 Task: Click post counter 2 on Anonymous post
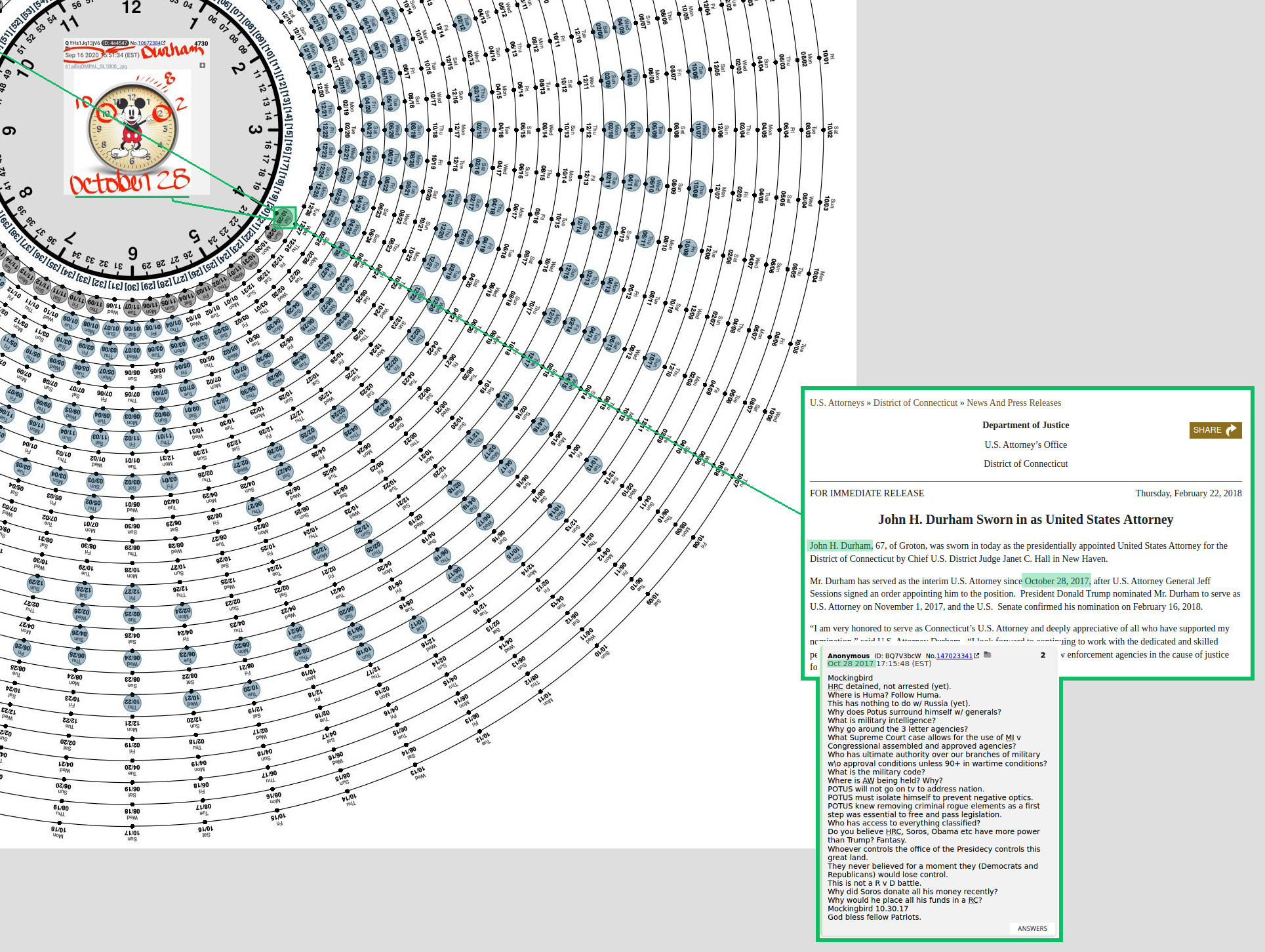point(1043,655)
